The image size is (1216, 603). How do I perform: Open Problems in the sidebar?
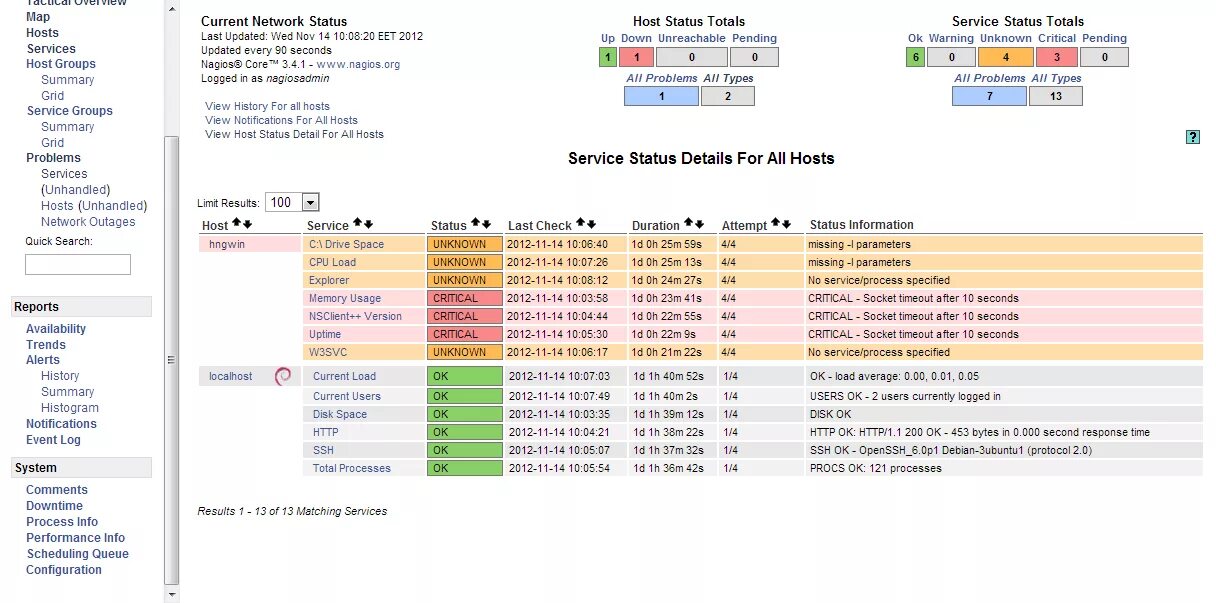pos(53,158)
